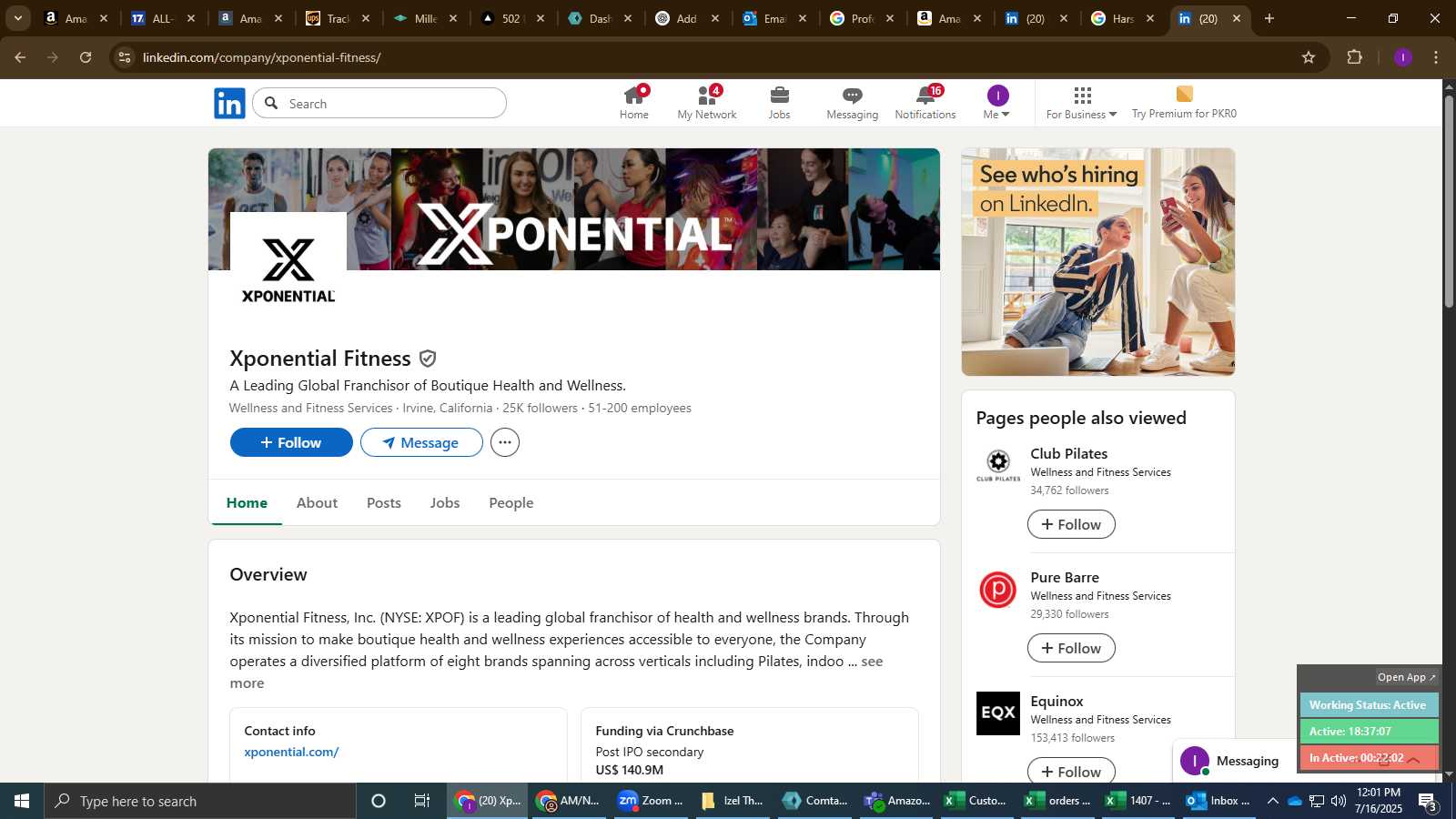
Task: Open Task View icon on taskbar
Action: click(x=422, y=801)
